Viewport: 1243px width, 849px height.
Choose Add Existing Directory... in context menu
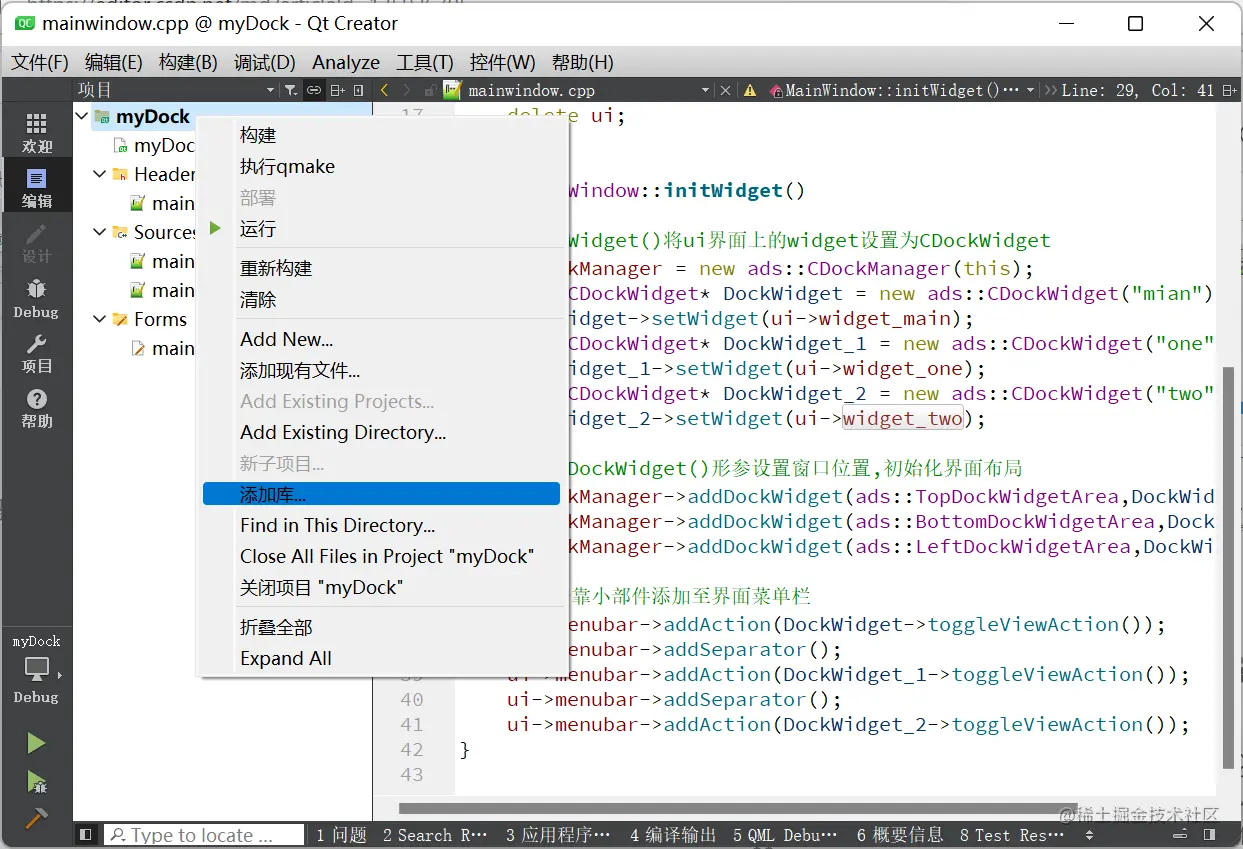[x=381, y=432]
